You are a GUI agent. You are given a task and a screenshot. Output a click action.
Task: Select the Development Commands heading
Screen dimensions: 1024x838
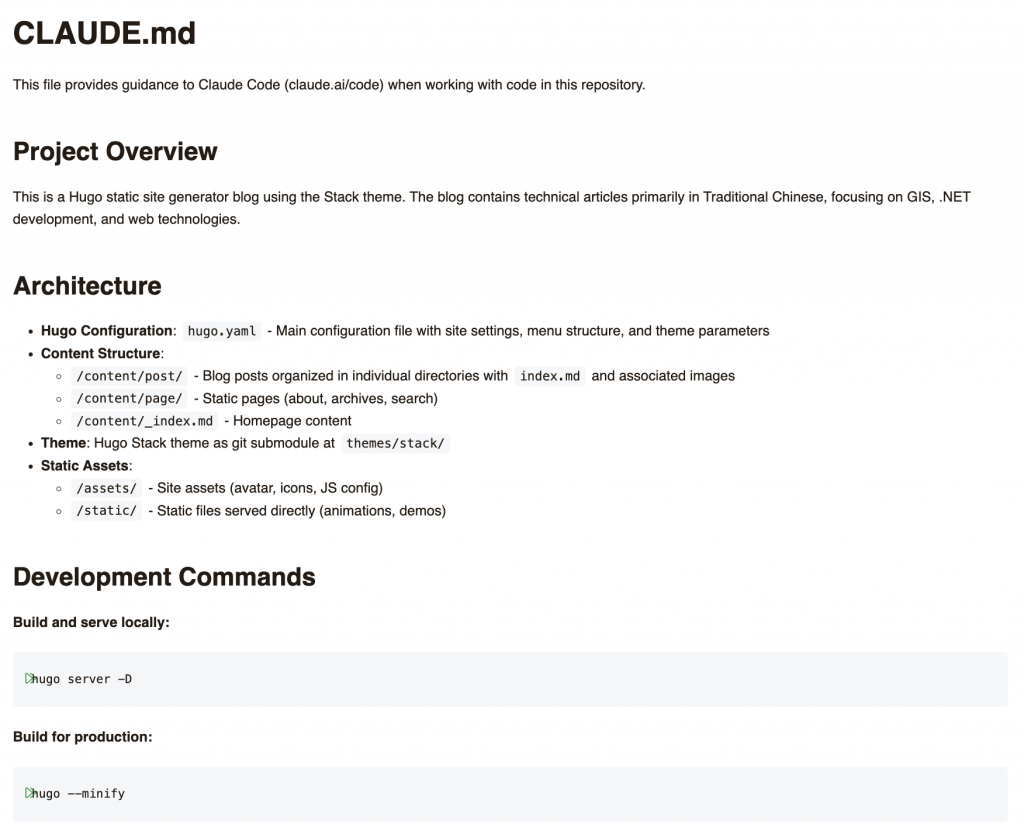(x=164, y=577)
